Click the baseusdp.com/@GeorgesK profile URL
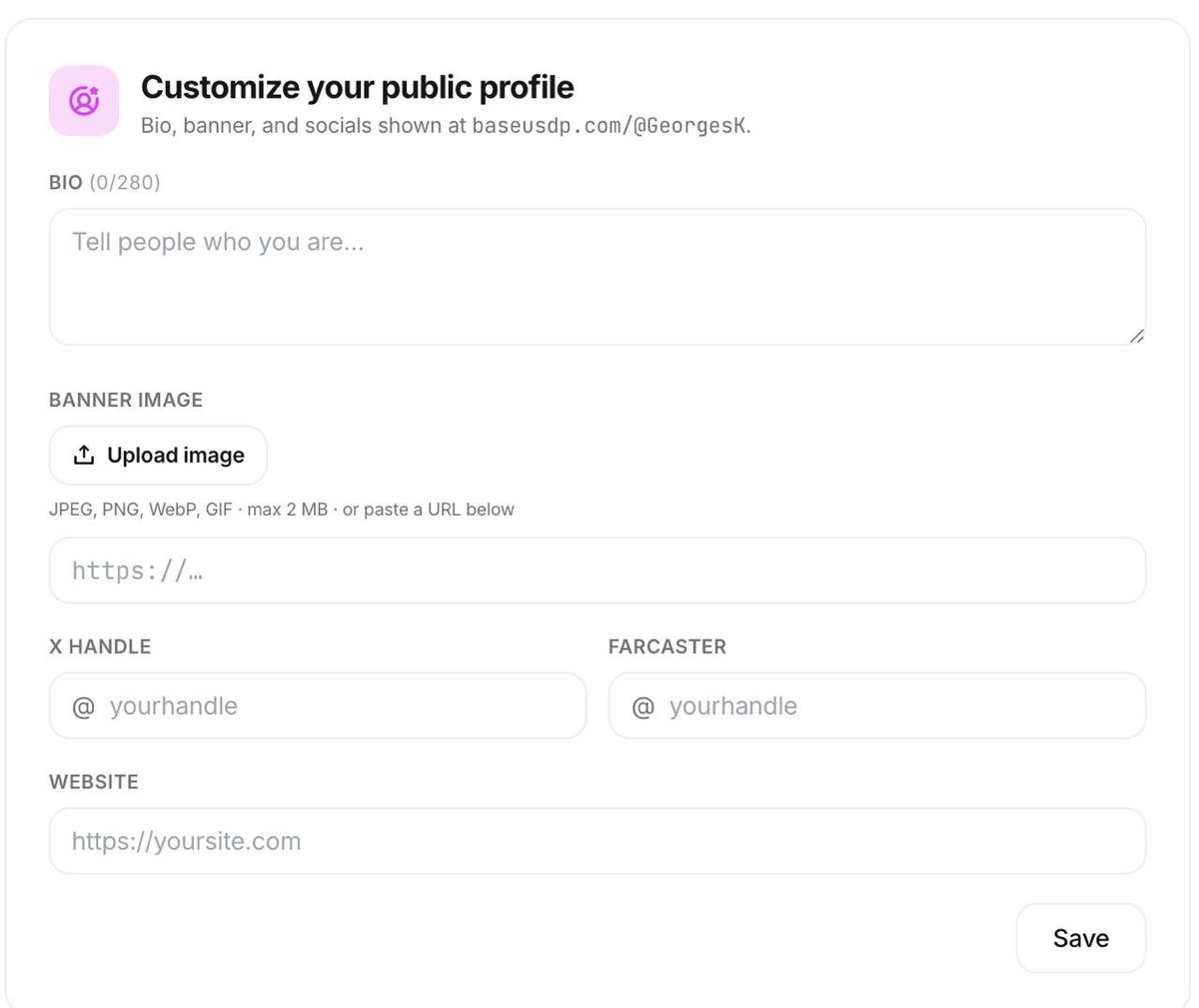 click(x=608, y=127)
